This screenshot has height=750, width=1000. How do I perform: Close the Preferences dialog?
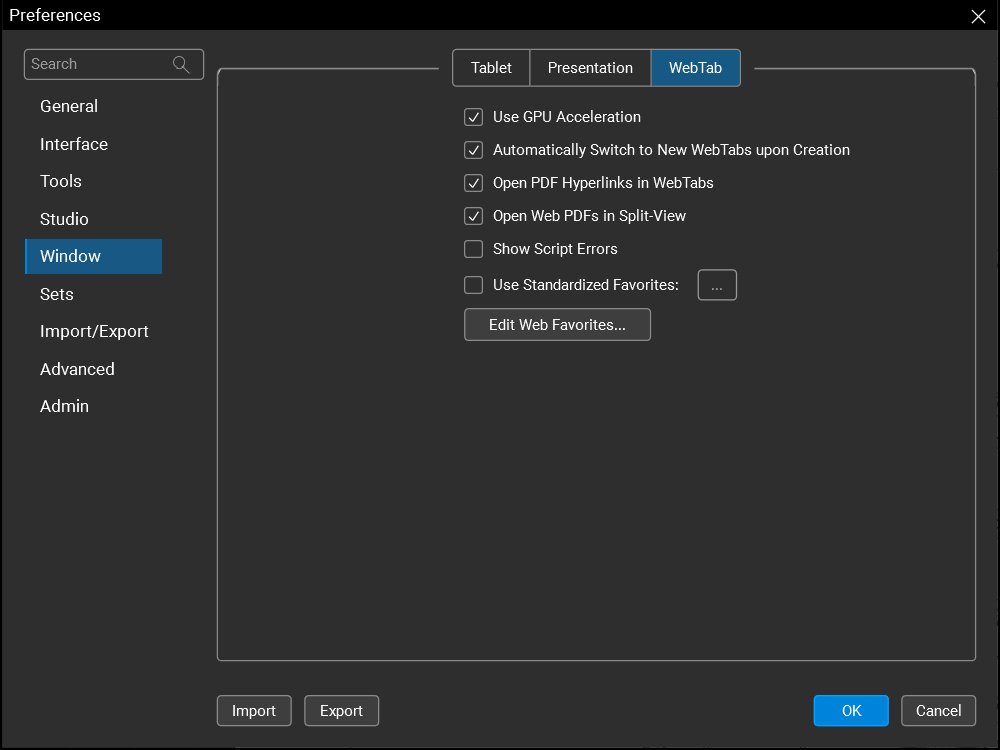[978, 15]
